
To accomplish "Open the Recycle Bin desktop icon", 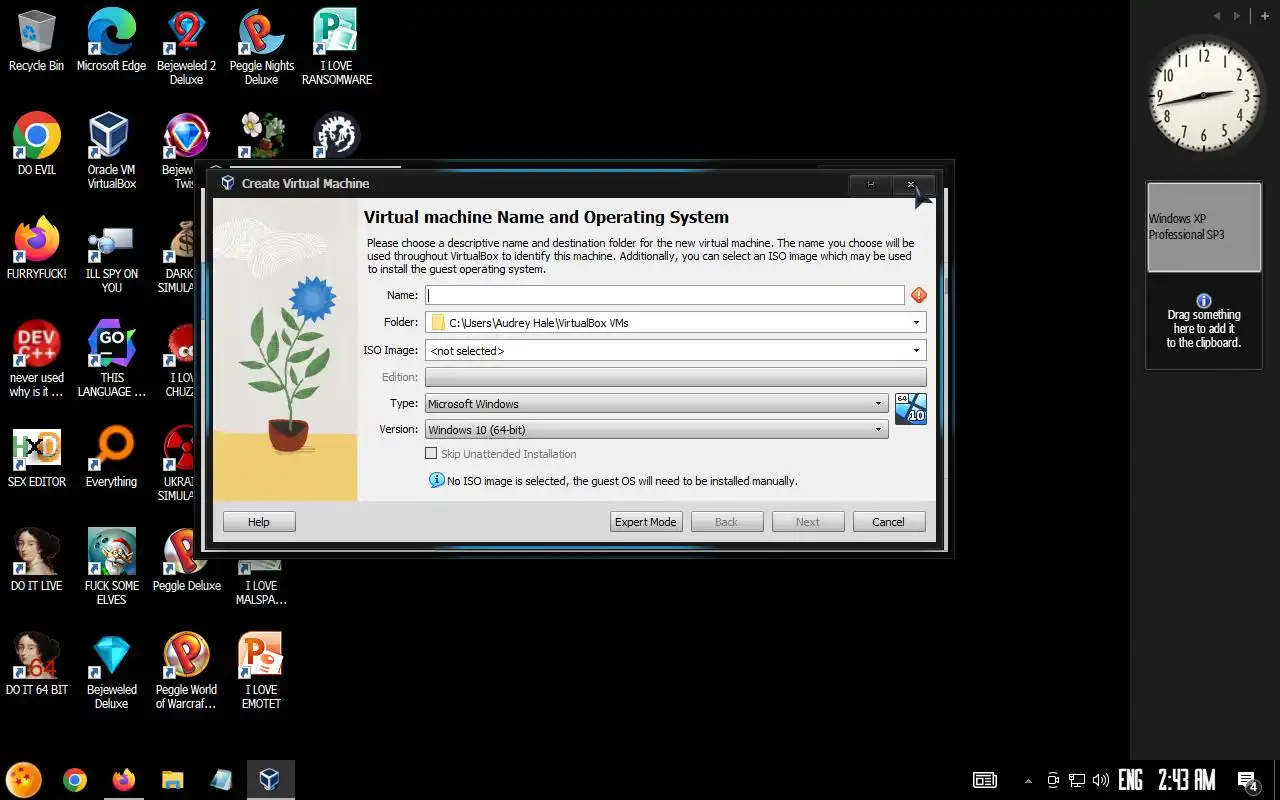I will pos(36,40).
